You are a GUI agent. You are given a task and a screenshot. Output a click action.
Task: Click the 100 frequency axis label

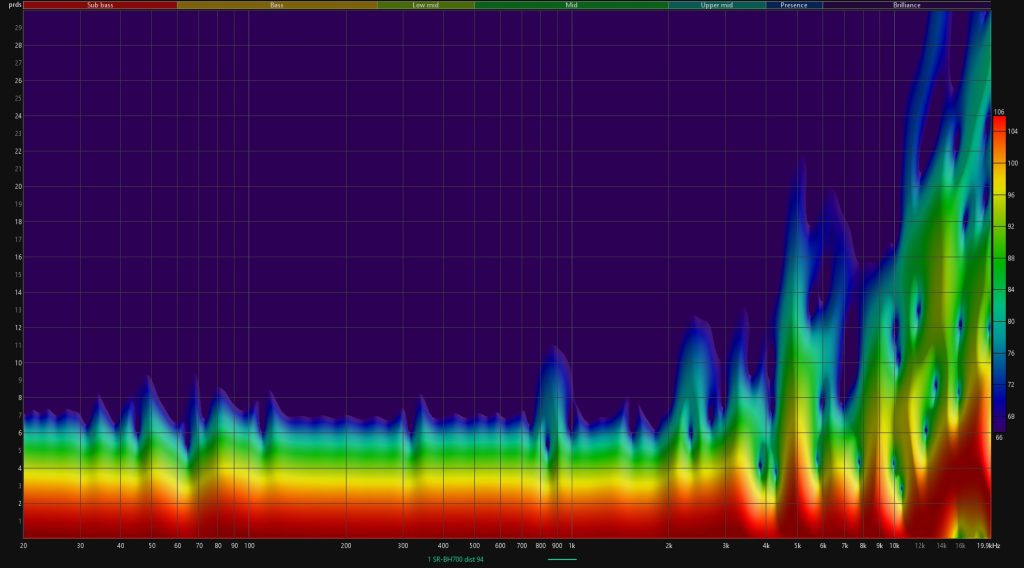tap(249, 546)
